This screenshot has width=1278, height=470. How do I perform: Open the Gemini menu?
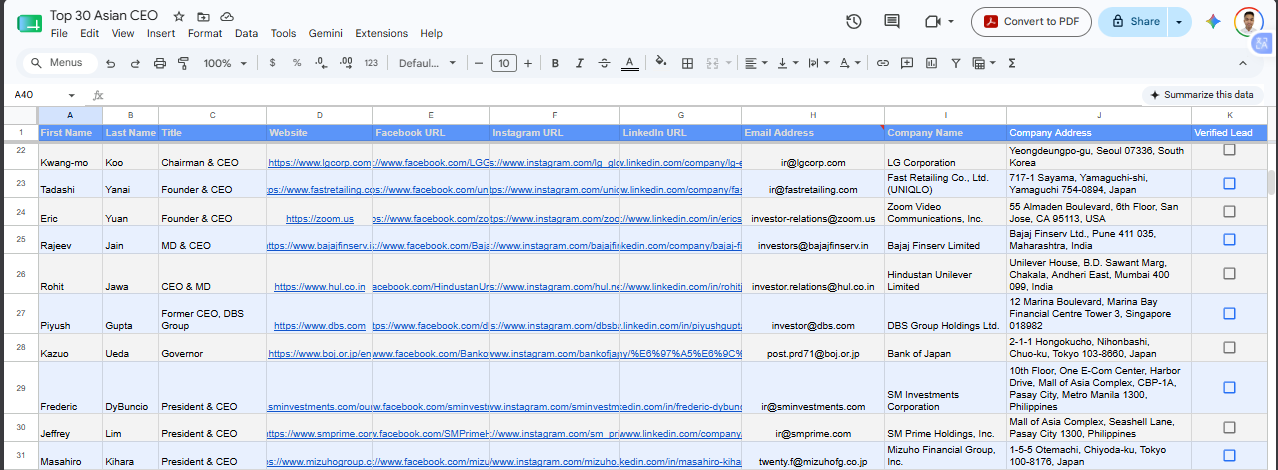[327, 33]
